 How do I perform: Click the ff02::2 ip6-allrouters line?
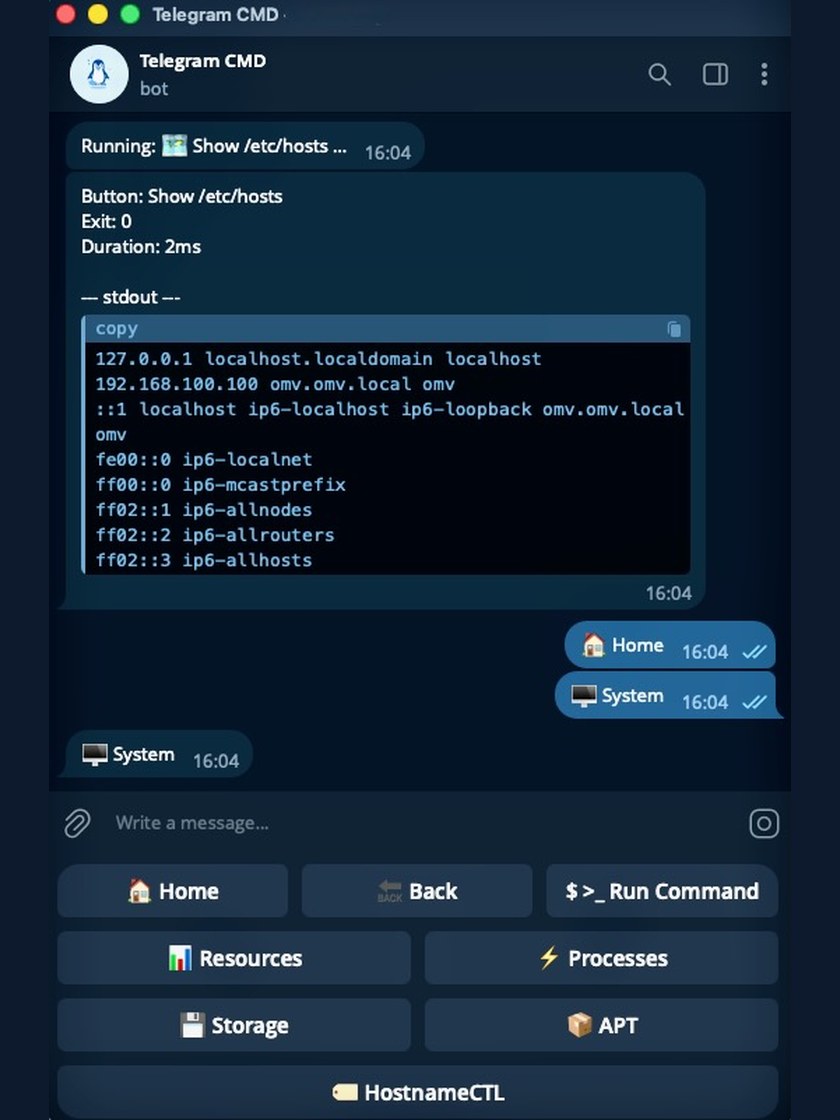(x=215, y=535)
